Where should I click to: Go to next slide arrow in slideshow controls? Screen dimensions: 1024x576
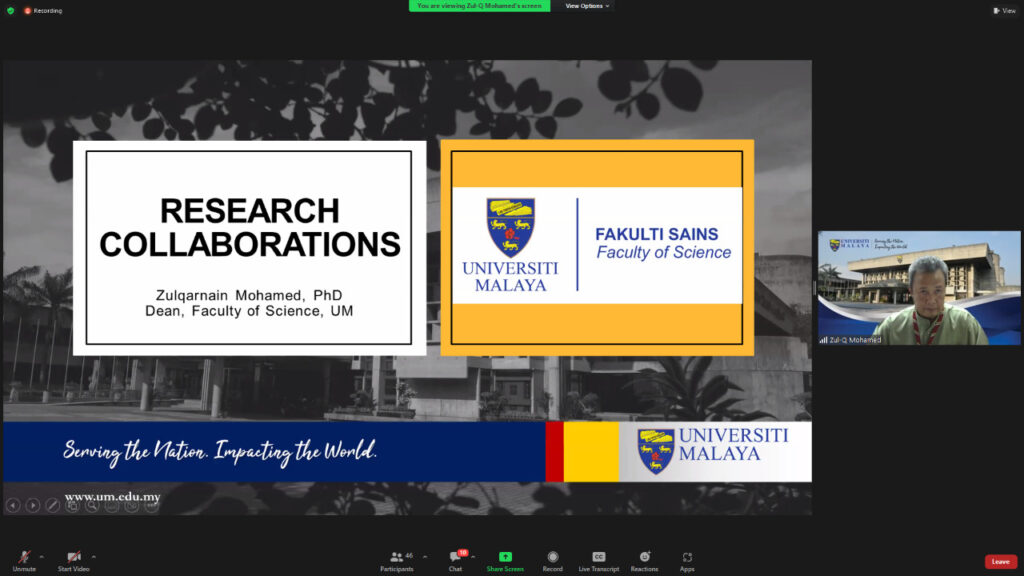coord(33,505)
